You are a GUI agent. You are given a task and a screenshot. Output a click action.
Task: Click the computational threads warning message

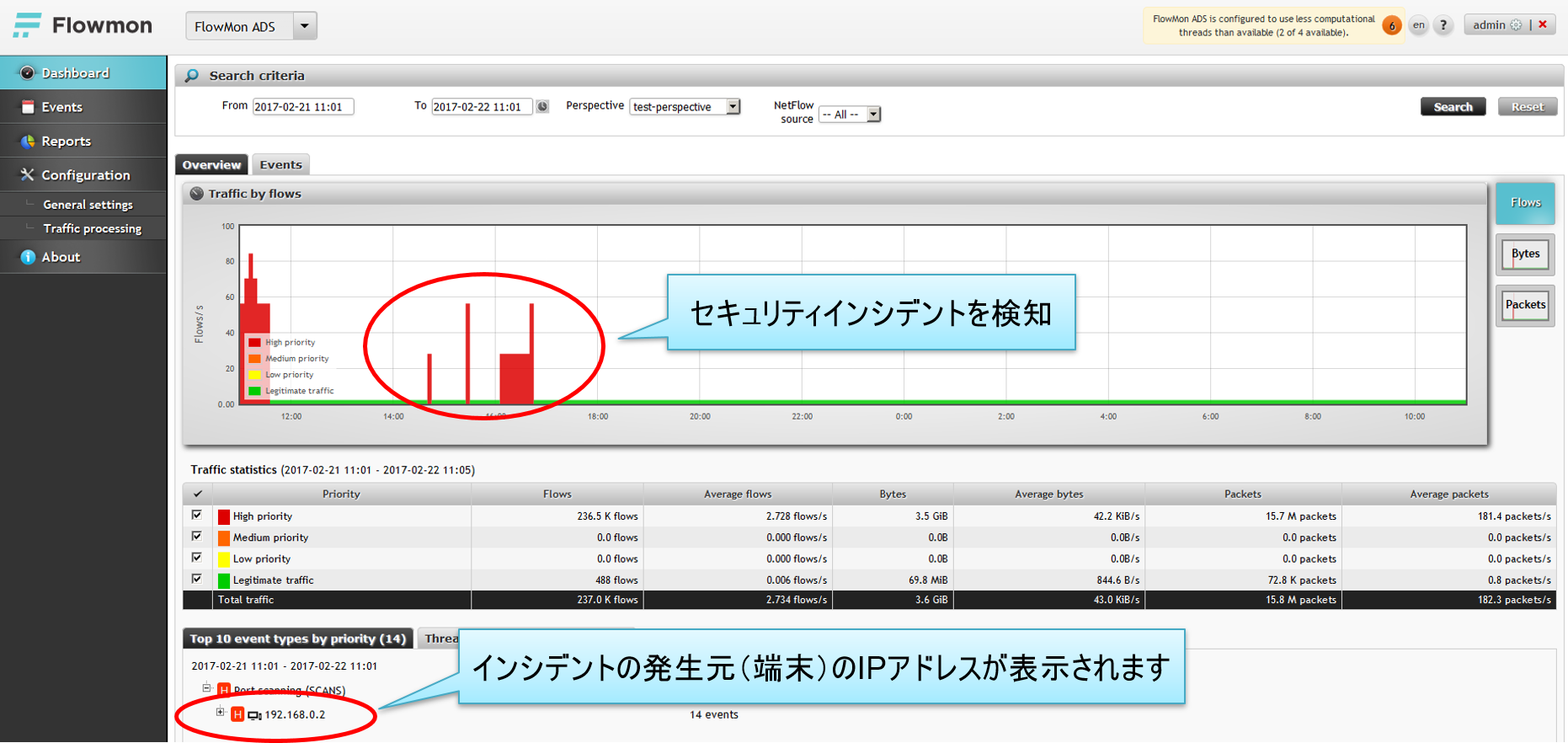[x=1263, y=25]
